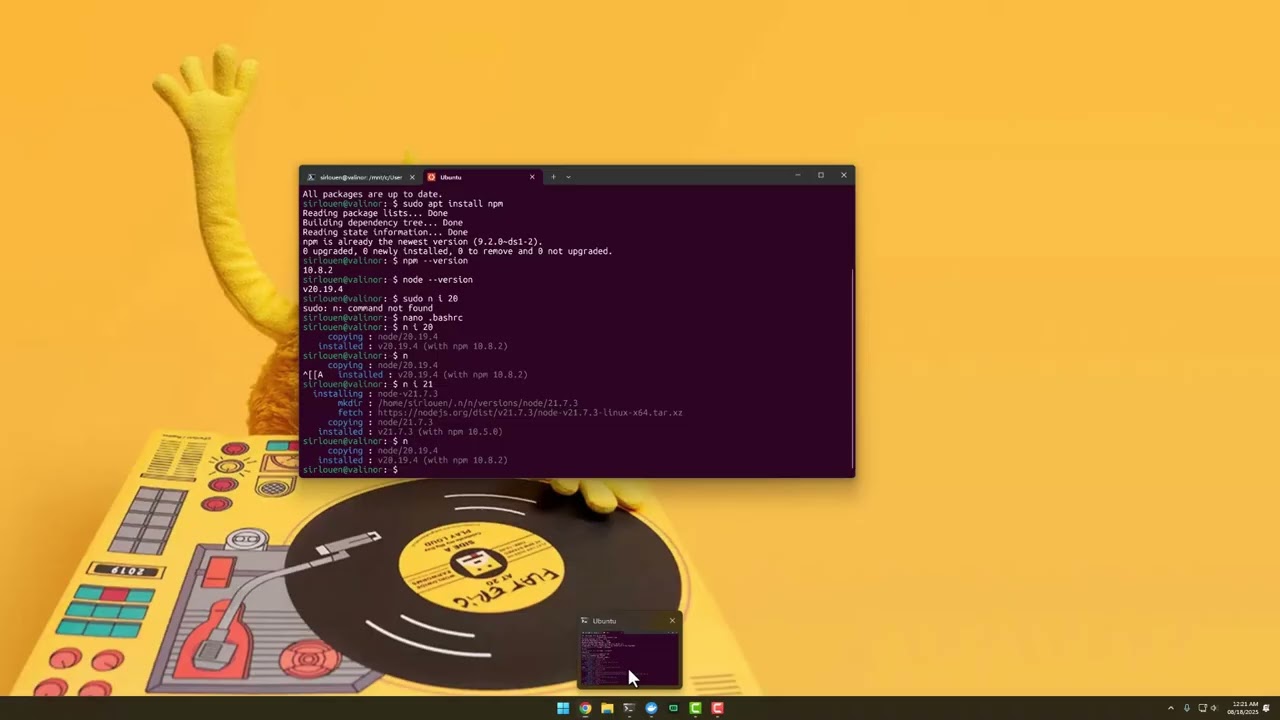
Task: Show hidden system tray icons
Action: point(1171,708)
